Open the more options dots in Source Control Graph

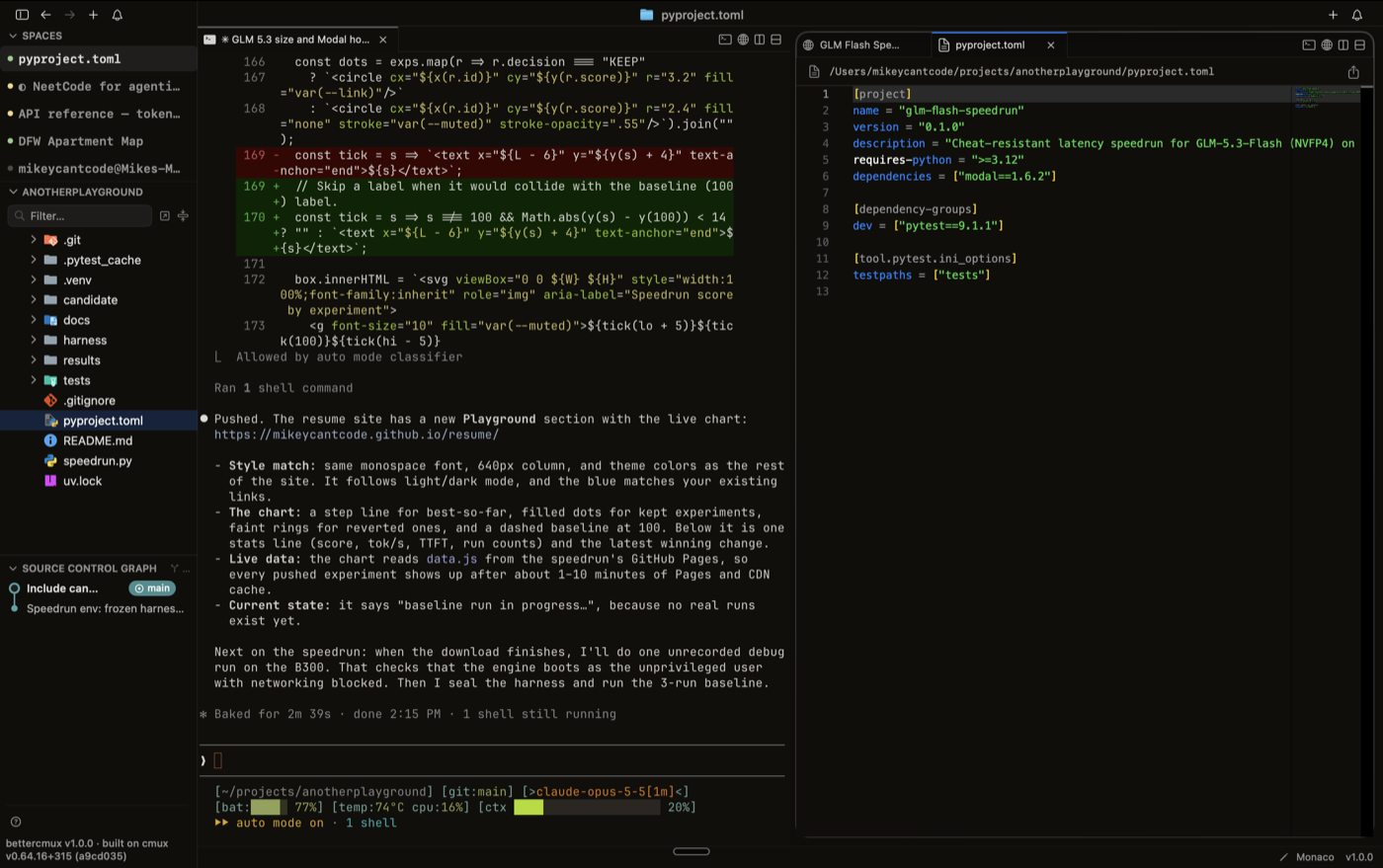click(x=187, y=568)
